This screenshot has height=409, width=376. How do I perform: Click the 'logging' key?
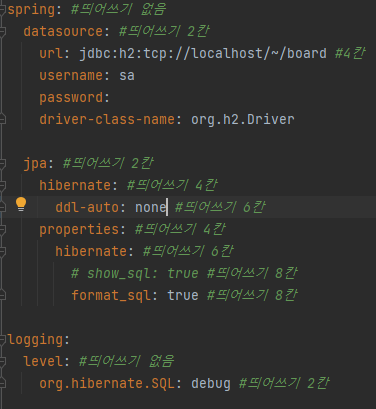click(35, 340)
